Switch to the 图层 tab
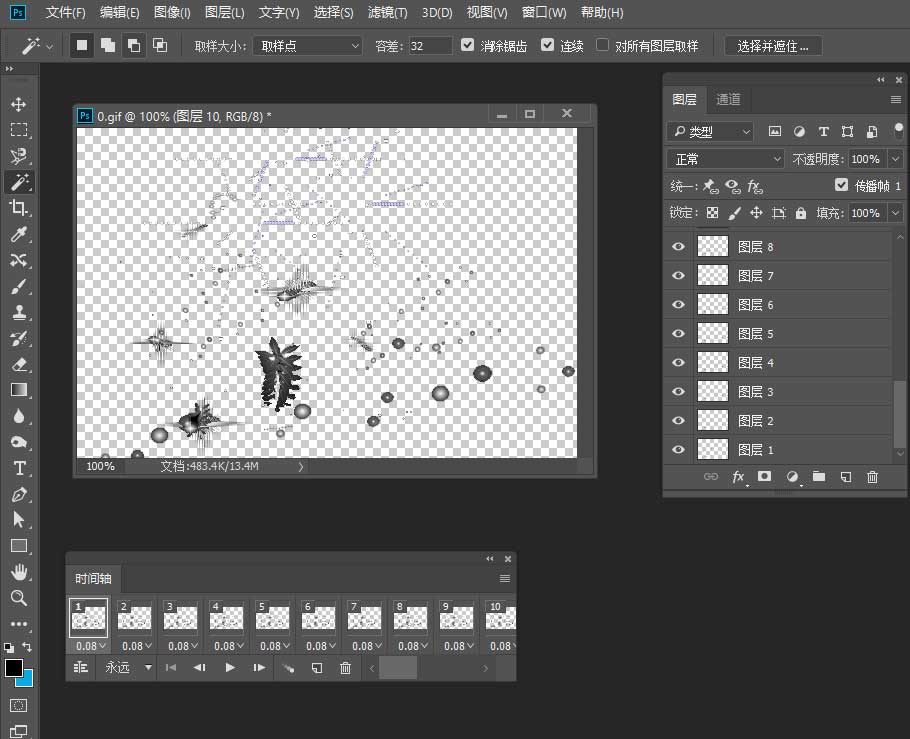This screenshot has width=910, height=739. (x=684, y=99)
